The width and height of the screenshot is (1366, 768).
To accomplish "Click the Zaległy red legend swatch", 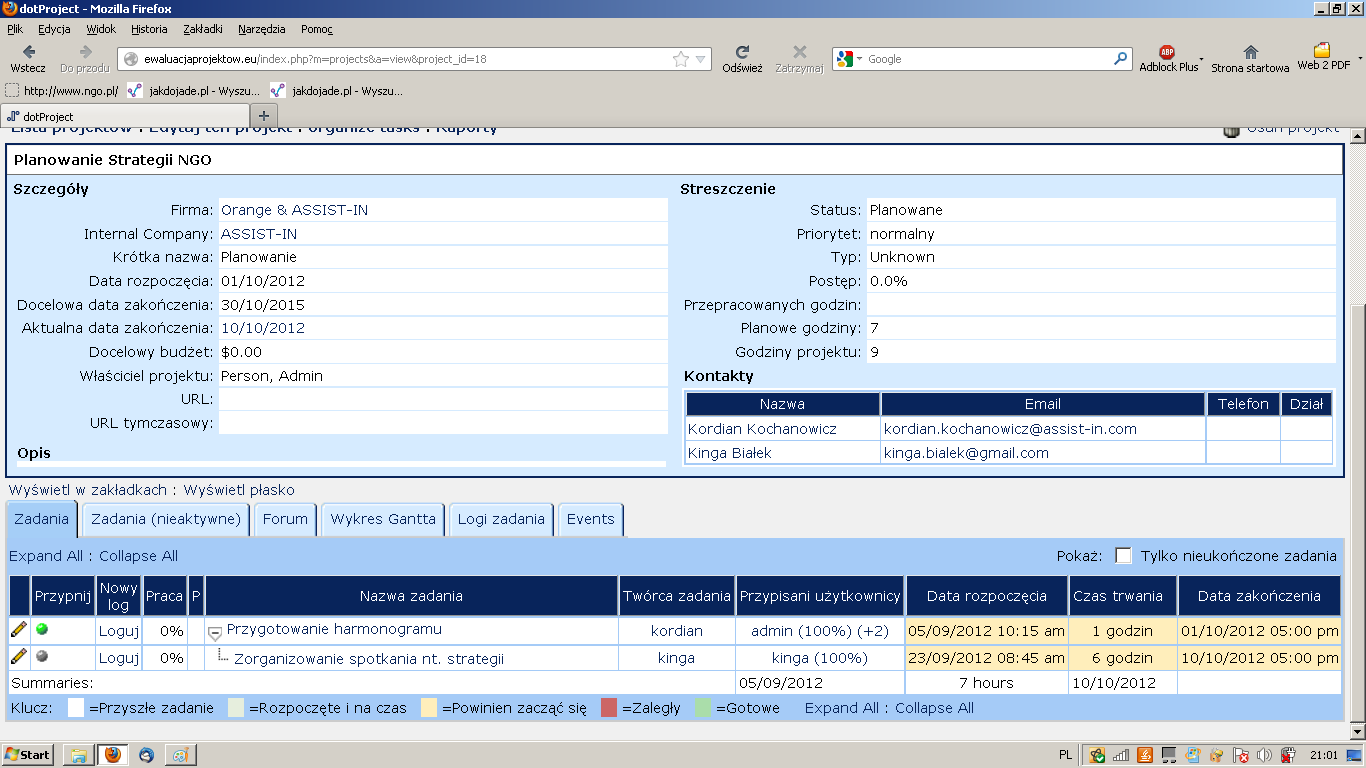I will [x=609, y=708].
